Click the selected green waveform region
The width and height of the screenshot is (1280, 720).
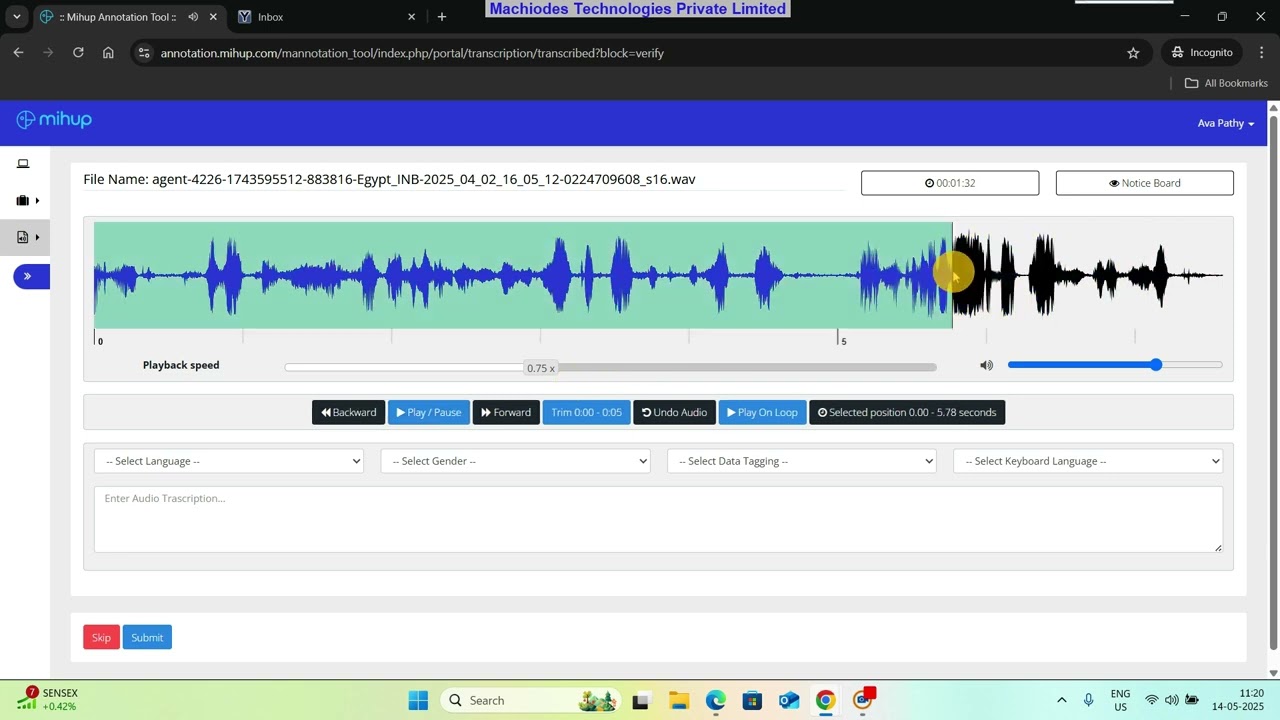click(523, 275)
